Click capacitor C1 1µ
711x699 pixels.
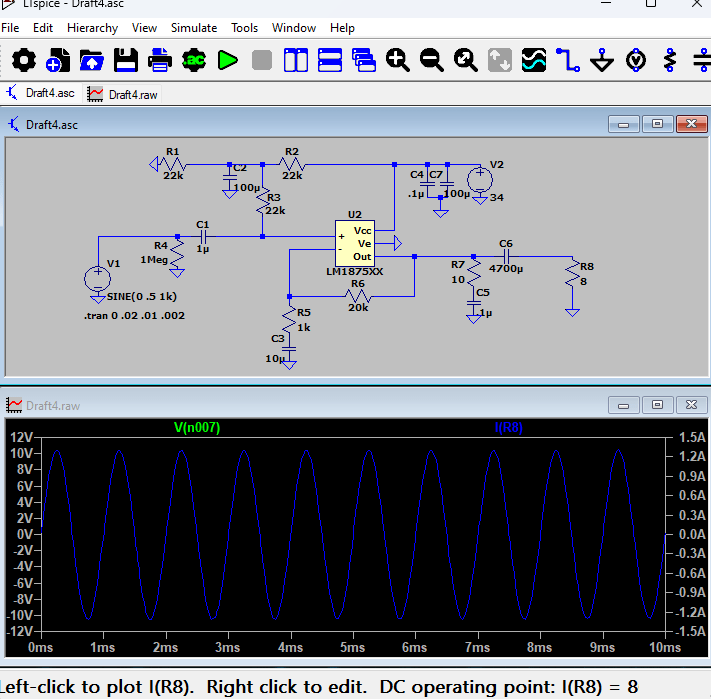(203, 237)
